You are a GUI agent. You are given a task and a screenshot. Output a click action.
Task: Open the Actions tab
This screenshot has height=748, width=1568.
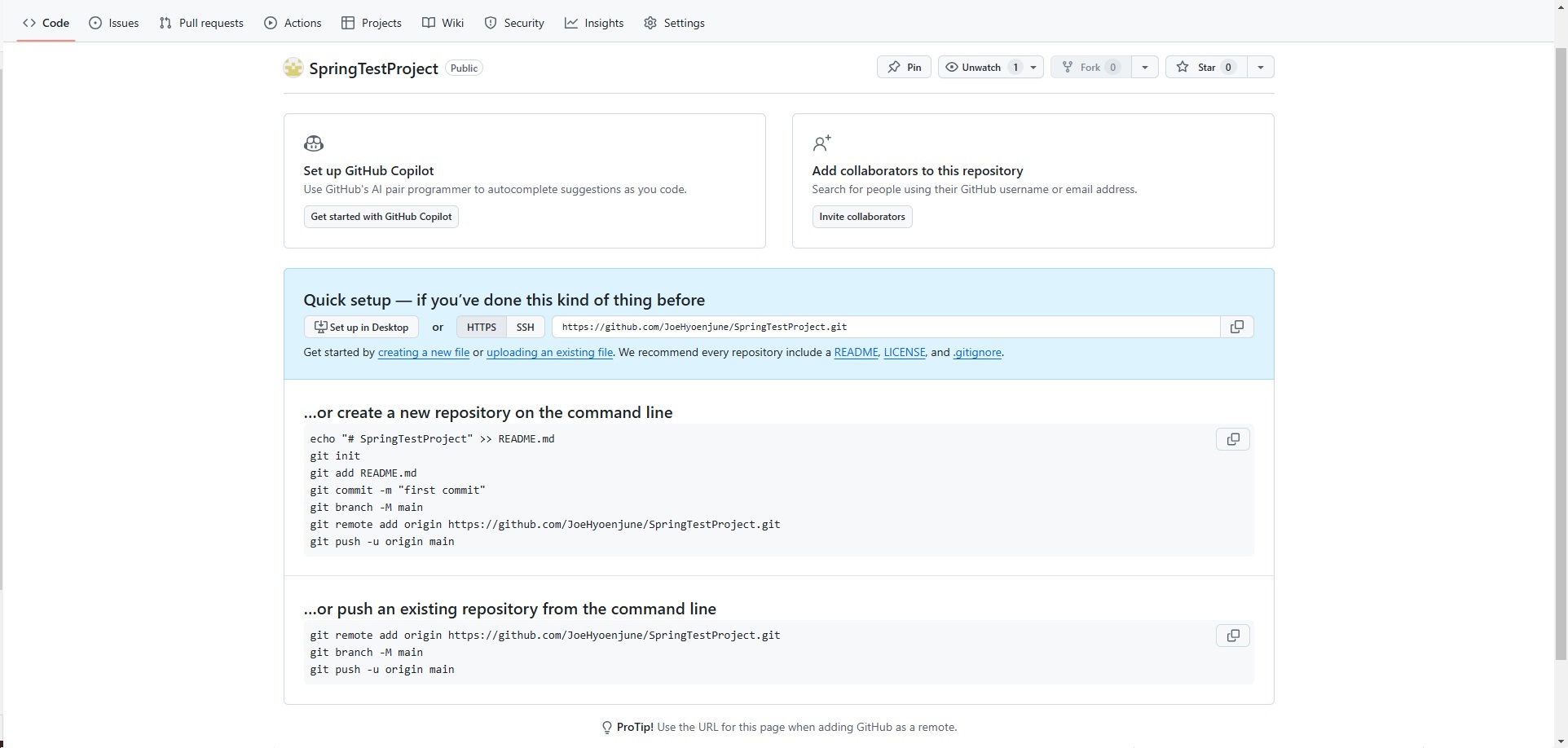pos(293,23)
